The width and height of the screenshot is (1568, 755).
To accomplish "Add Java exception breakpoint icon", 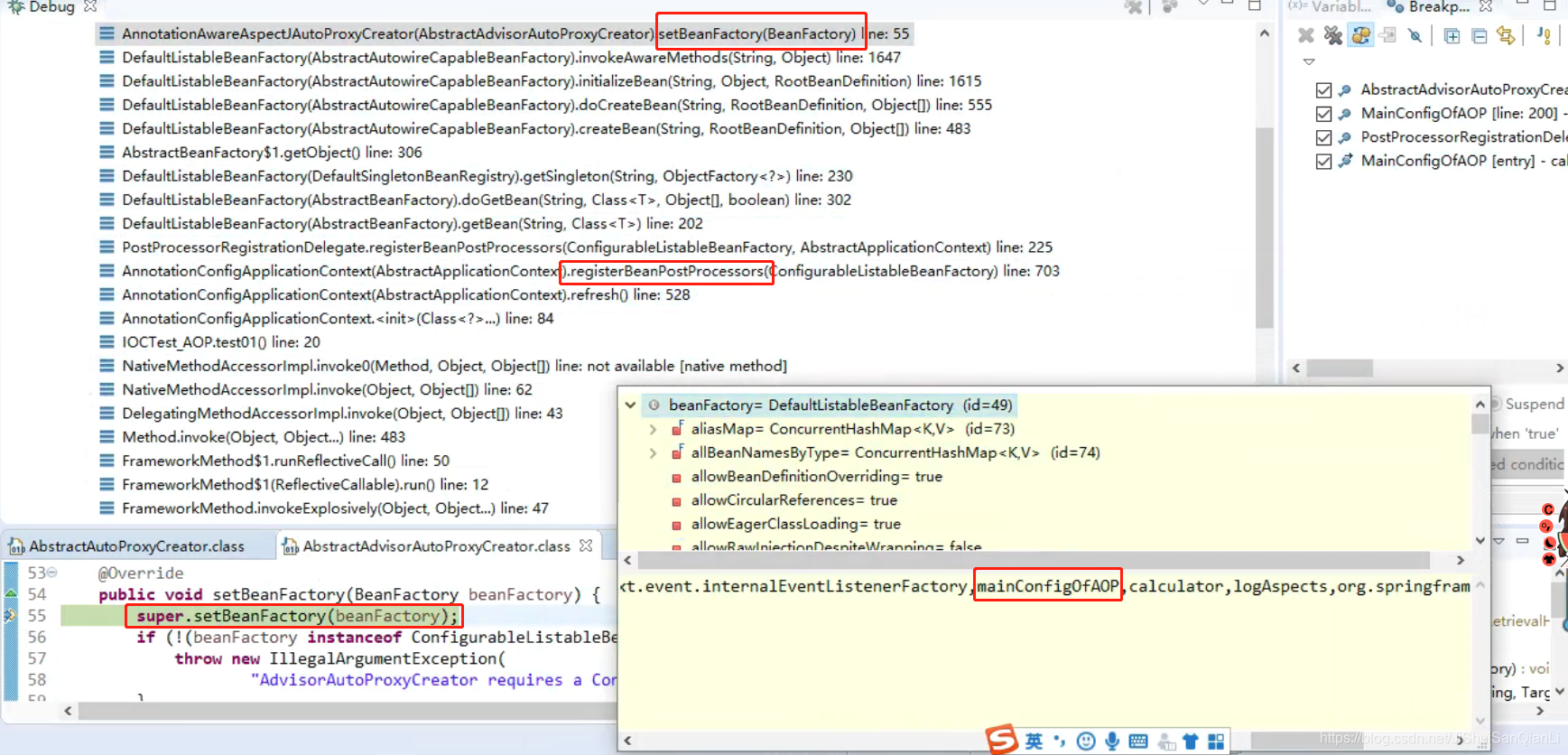I will tap(1545, 35).
